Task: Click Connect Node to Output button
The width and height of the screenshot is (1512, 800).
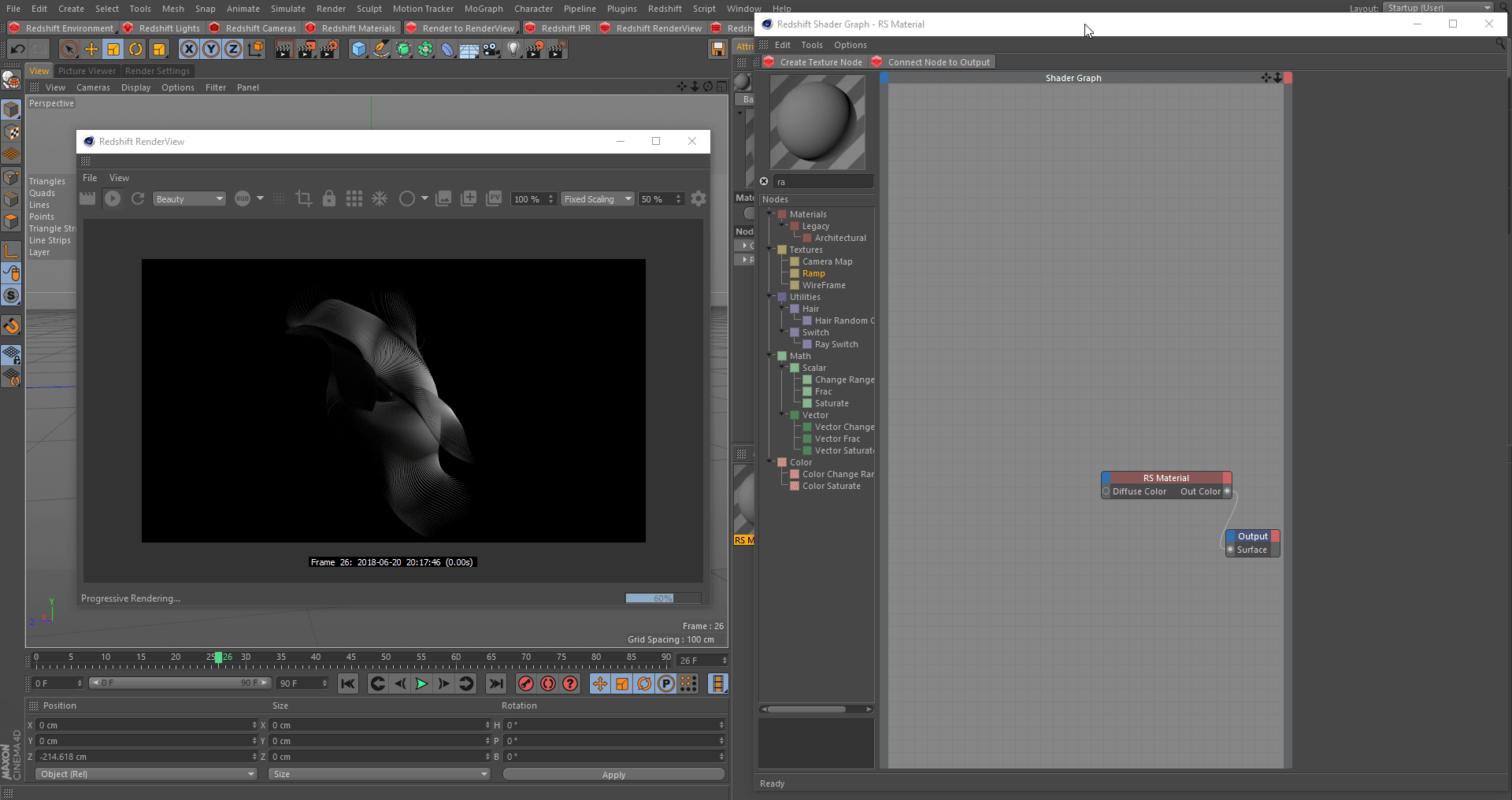Action: [932, 62]
